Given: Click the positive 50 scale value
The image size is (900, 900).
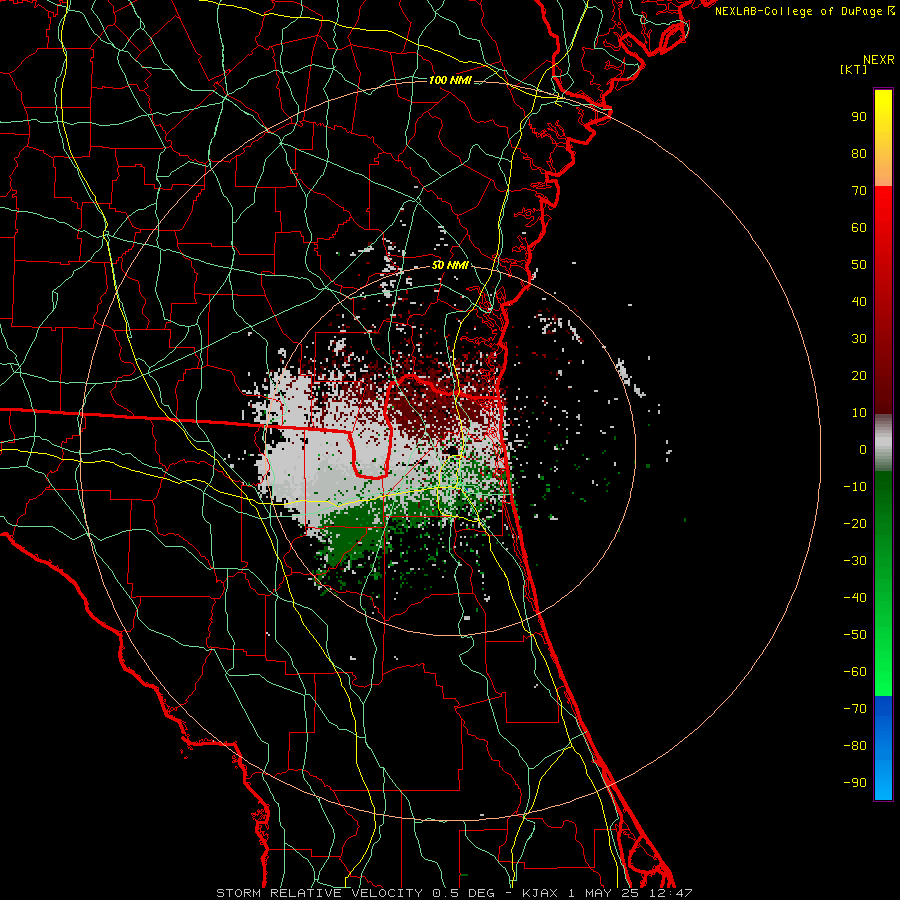Looking at the screenshot, I should 859,265.
